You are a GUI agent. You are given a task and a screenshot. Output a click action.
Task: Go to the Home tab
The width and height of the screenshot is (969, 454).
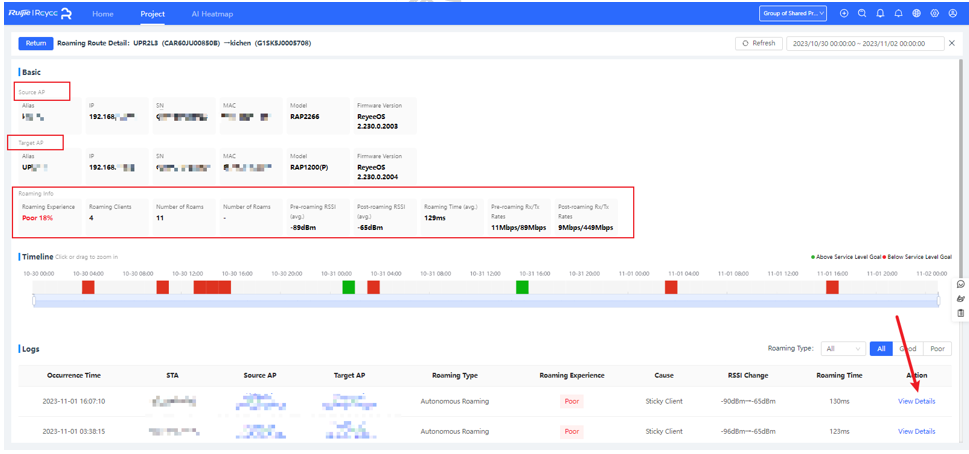click(103, 14)
